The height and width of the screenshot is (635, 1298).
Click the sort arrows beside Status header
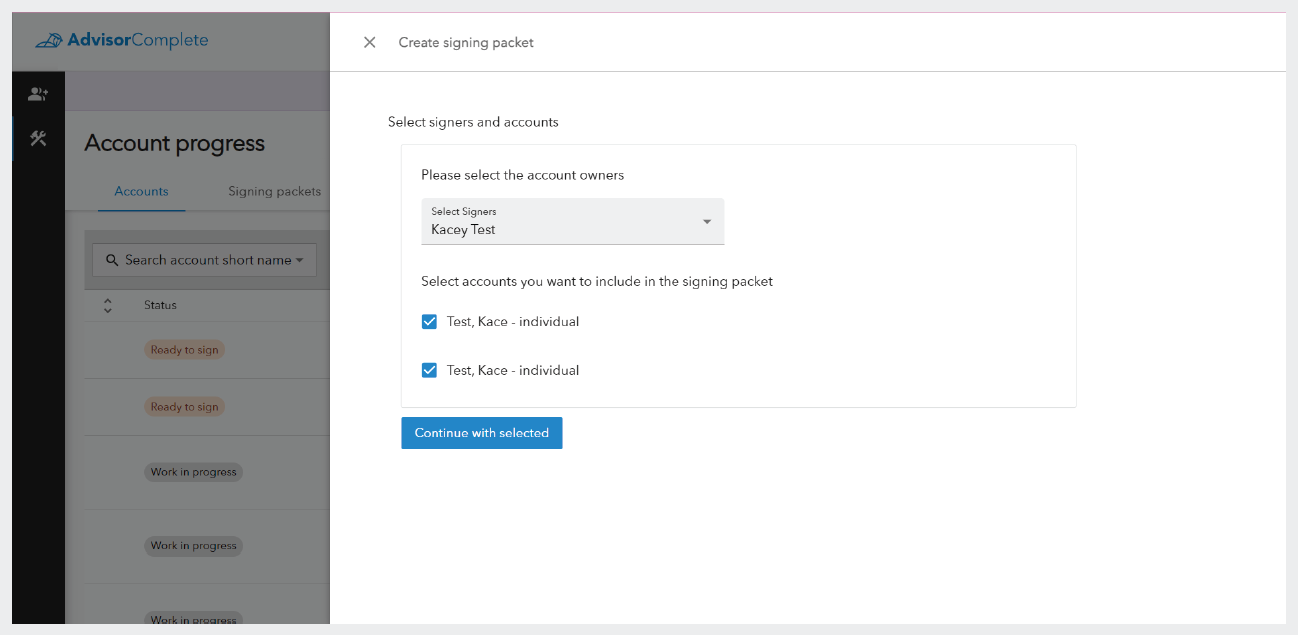click(x=108, y=306)
